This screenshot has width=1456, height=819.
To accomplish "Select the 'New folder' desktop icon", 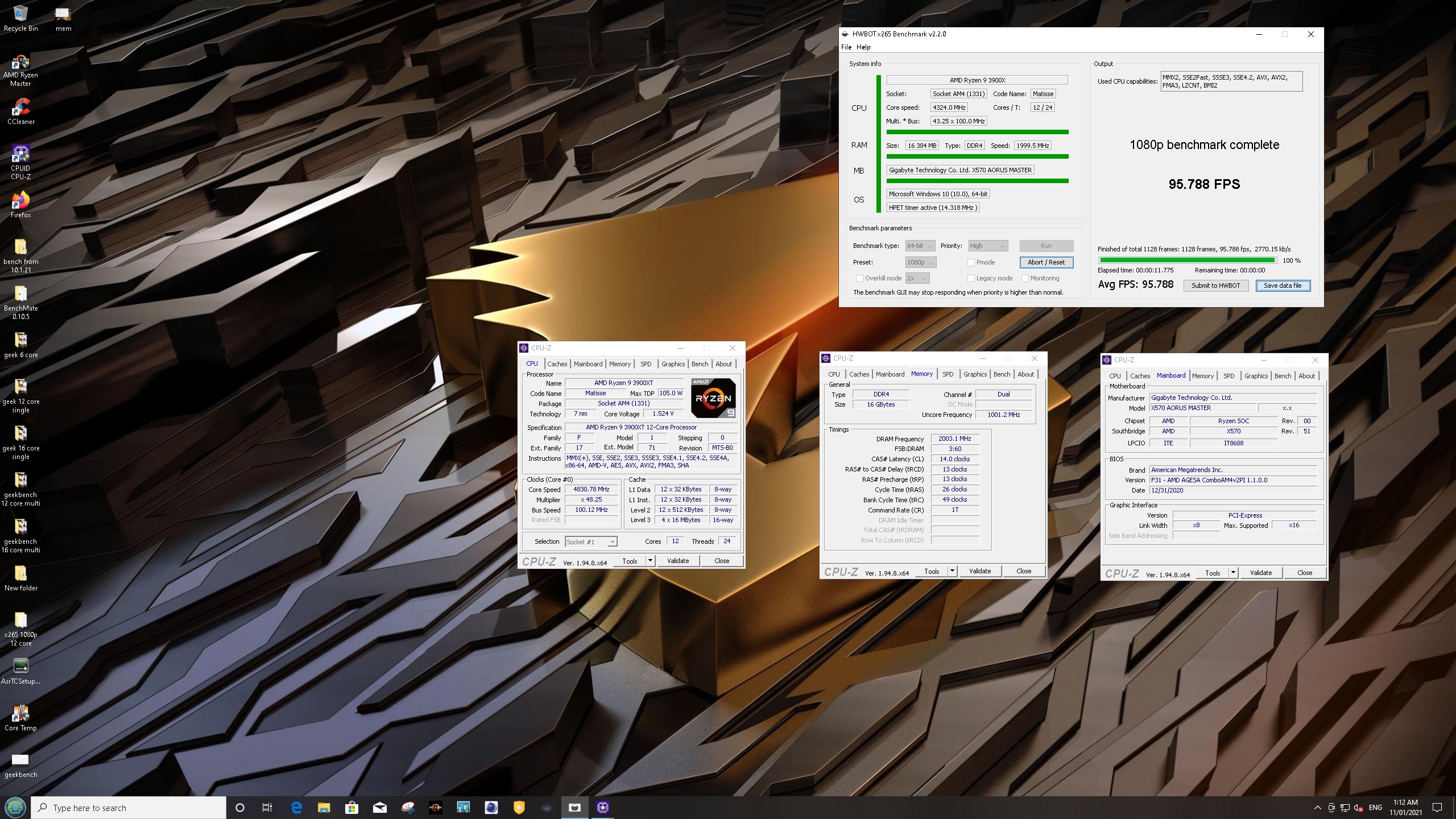I will 20,578.
